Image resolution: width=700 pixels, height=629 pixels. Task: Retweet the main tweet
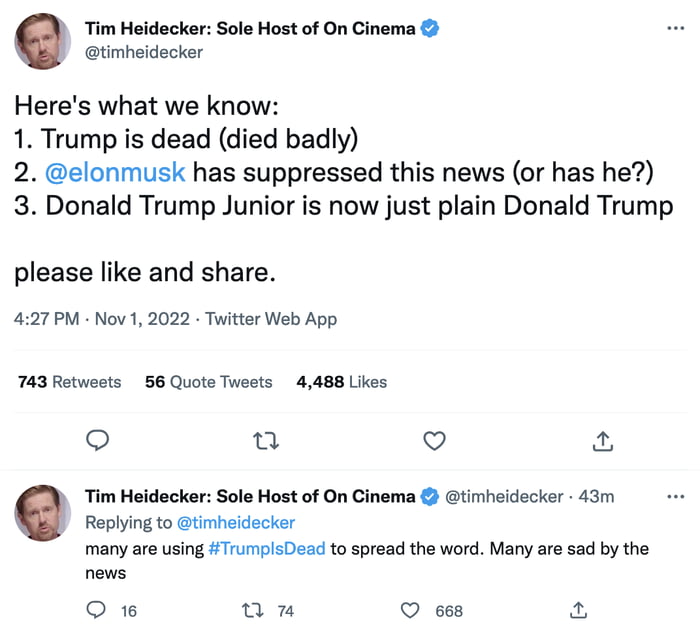[266, 441]
